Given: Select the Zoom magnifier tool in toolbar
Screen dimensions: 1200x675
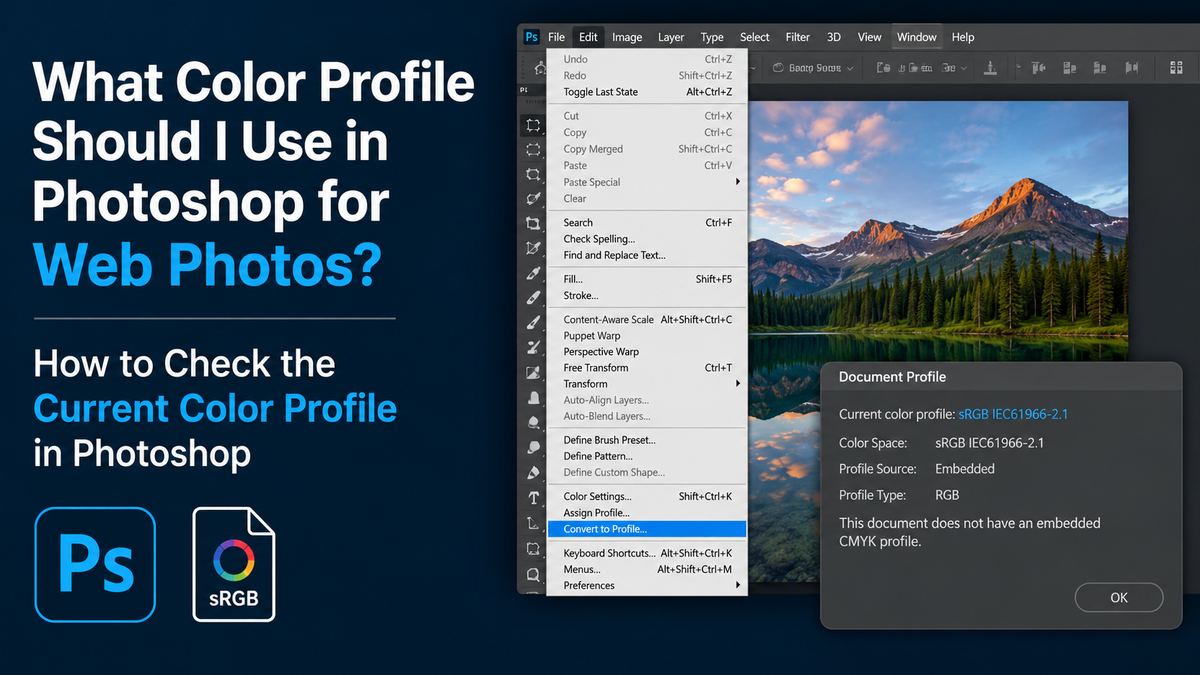Looking at the screenshot, I should coord(533,574).
